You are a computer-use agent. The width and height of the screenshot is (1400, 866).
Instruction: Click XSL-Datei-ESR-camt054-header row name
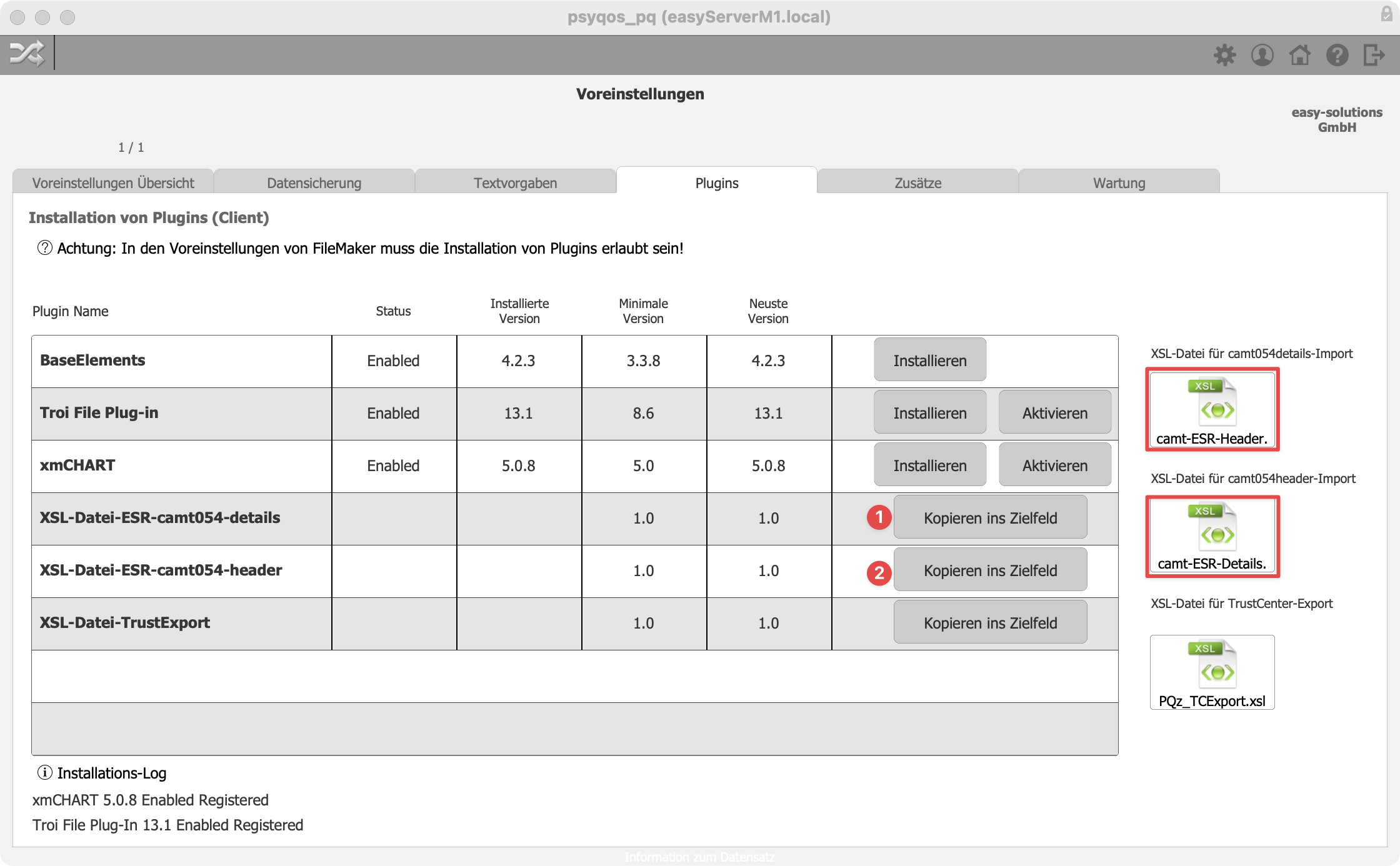(x=161, y=570)
